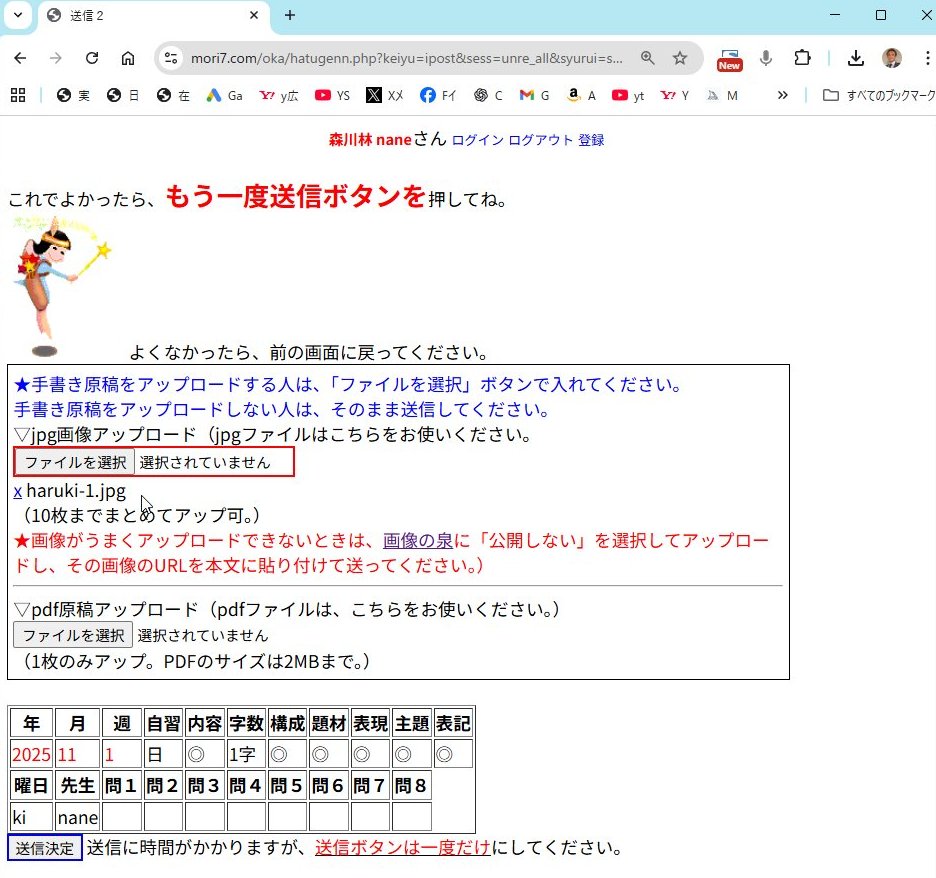Screen dimensions: 936x878
Task: Click the pdf 'ファイルを選択' button
Action: point(73,635)
